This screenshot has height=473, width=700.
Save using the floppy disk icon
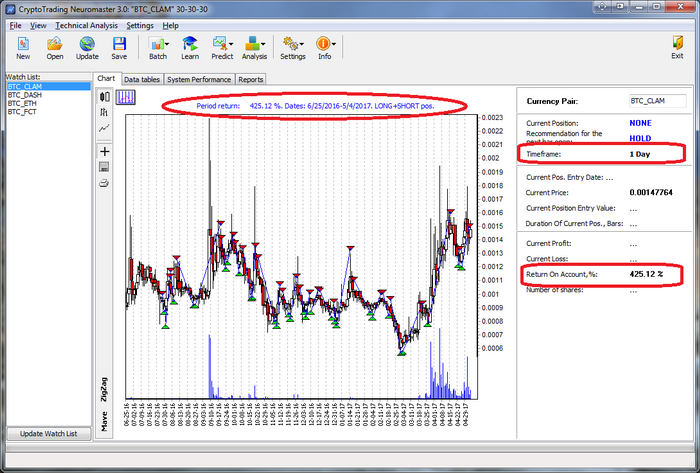click(119, 44)
